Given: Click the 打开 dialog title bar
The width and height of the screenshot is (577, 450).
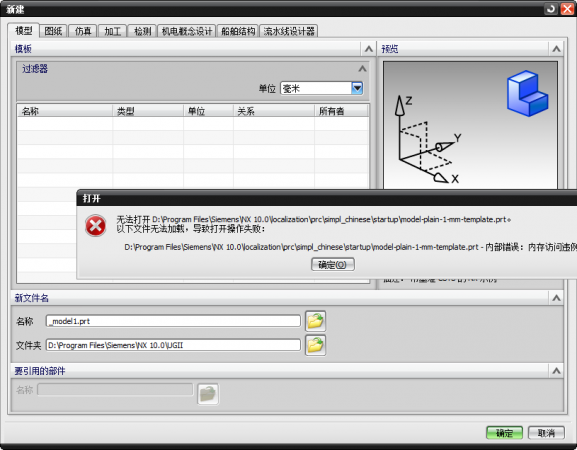Looking at the screenshot, I should [x=327, y=199].
